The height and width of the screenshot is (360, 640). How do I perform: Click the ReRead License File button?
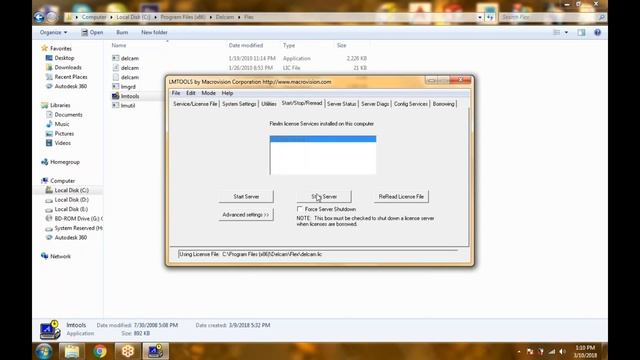(x=401, y=196)
